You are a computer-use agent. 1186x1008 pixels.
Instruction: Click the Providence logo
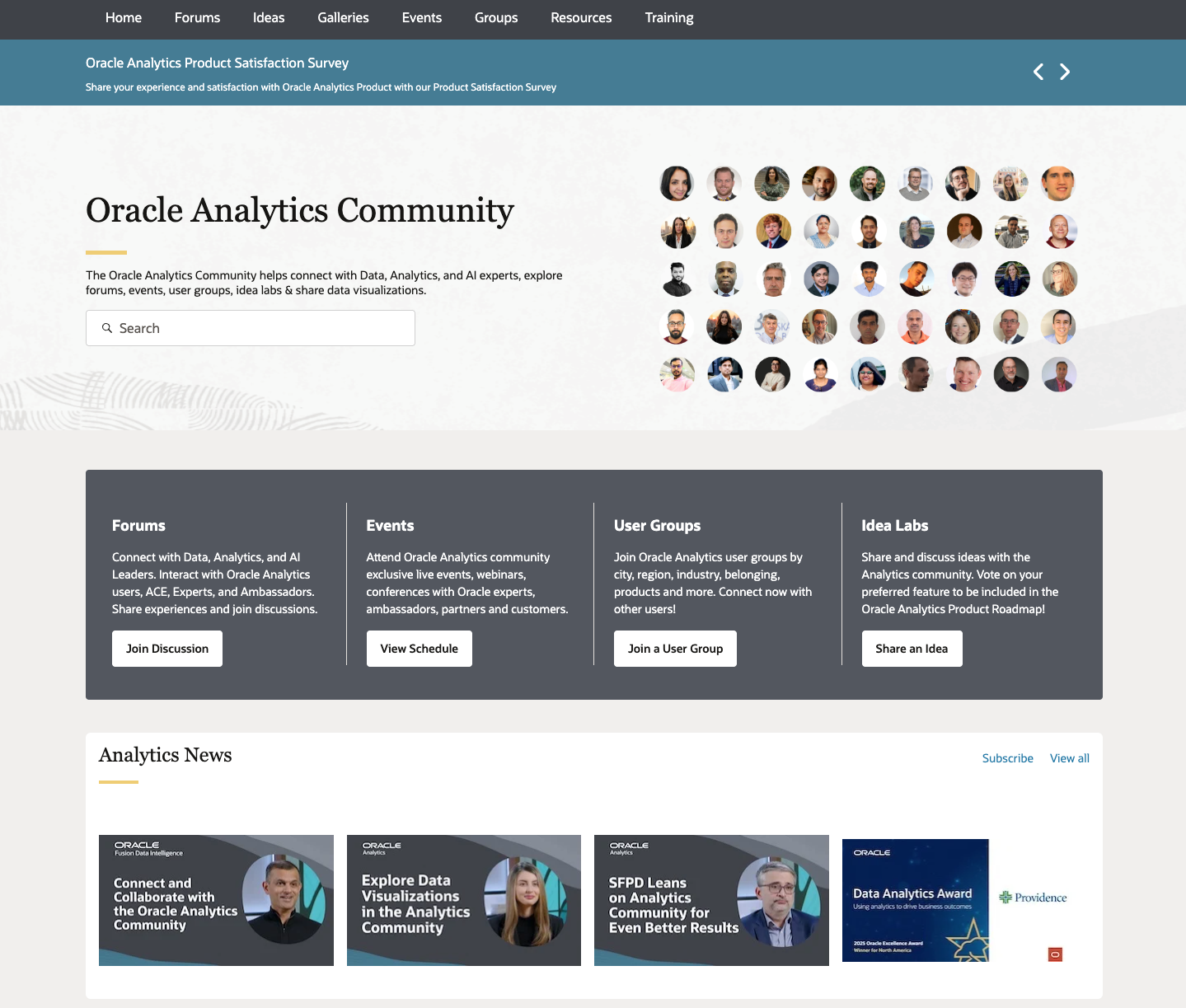[x=1033, y=898]
